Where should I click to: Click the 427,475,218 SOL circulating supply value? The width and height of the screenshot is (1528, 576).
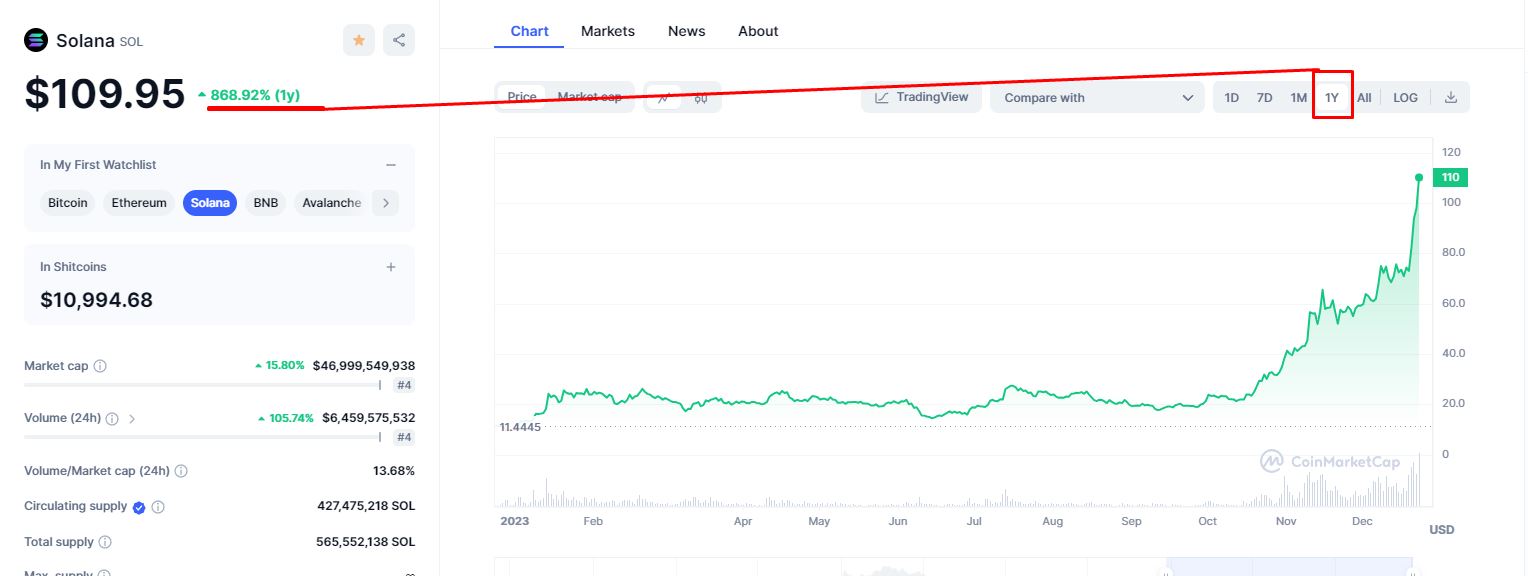click(366, 506)
